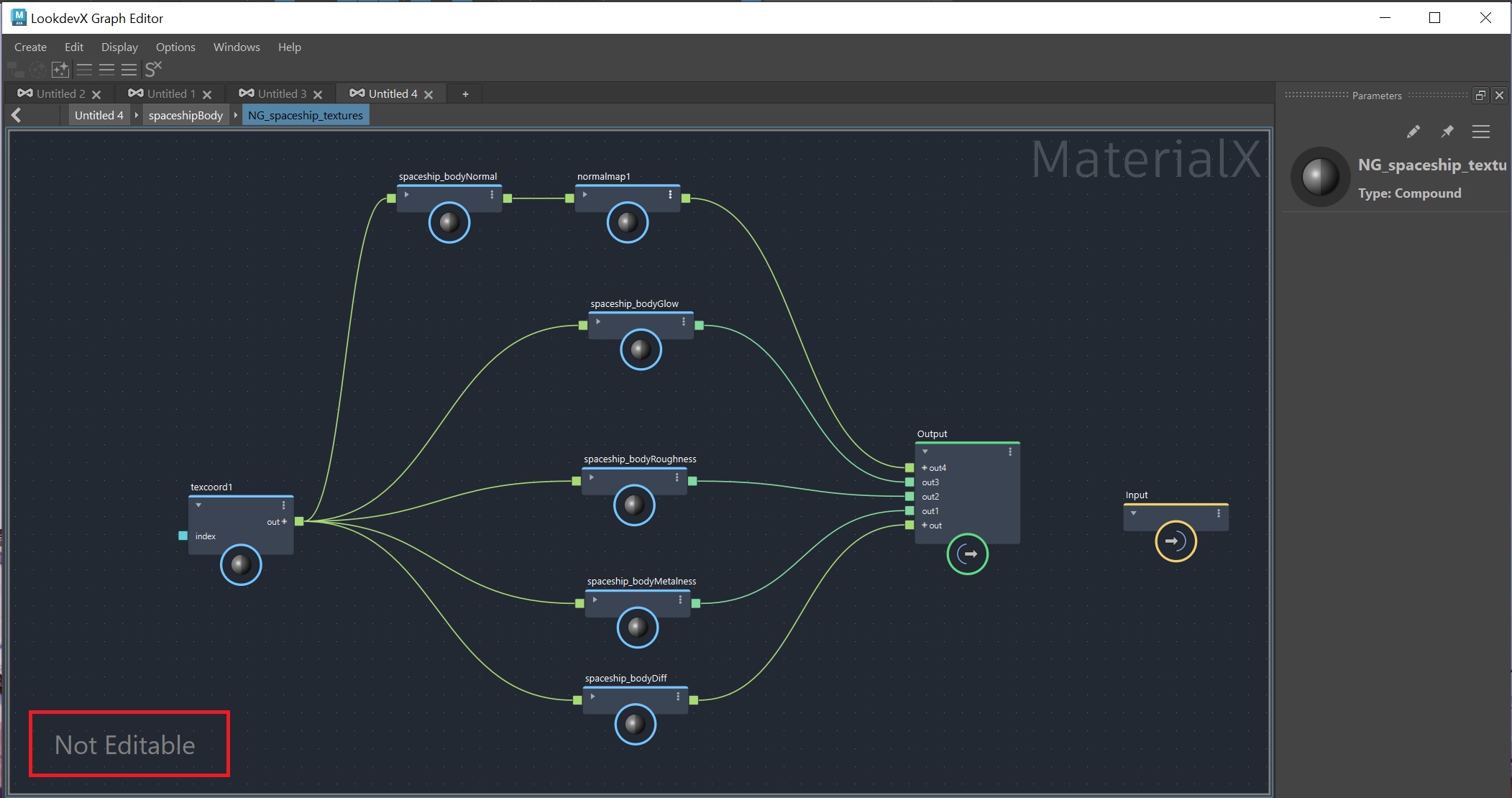Open Output node three-dot menu
The width and height of the screenshot is (1512, 798).
tap(1010, 452)
